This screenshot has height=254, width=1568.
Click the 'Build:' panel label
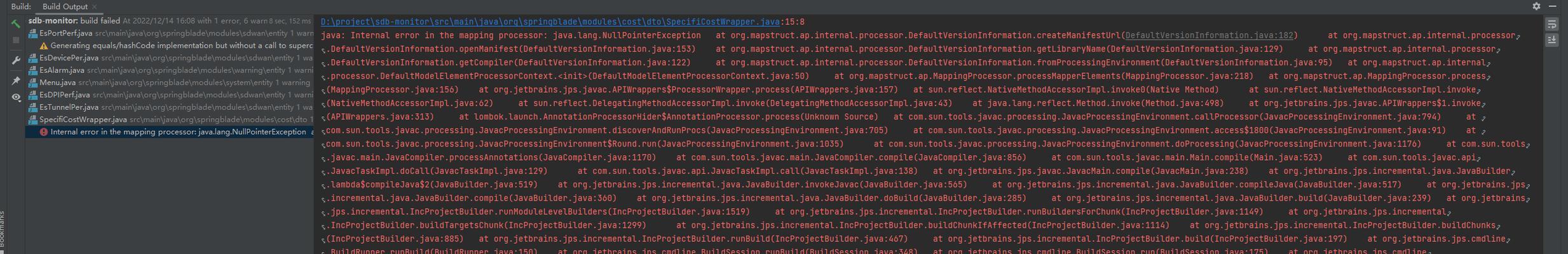point(21,6)
